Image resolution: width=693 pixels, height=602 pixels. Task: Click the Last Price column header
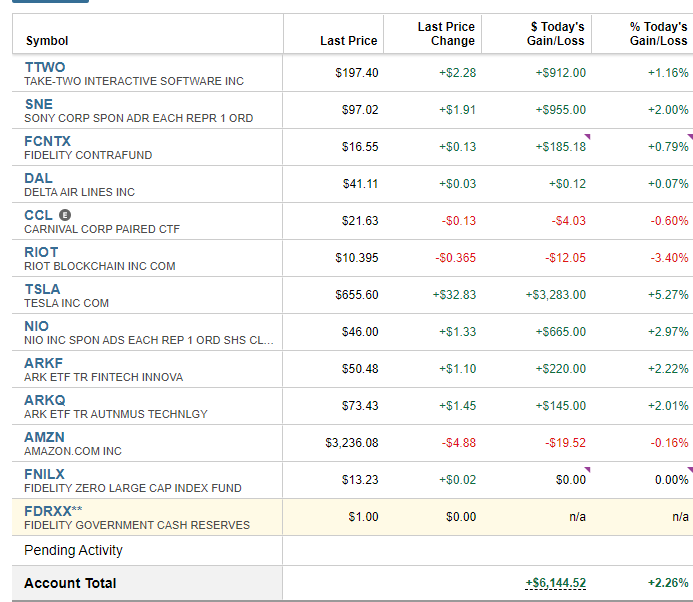pos(349,41)
